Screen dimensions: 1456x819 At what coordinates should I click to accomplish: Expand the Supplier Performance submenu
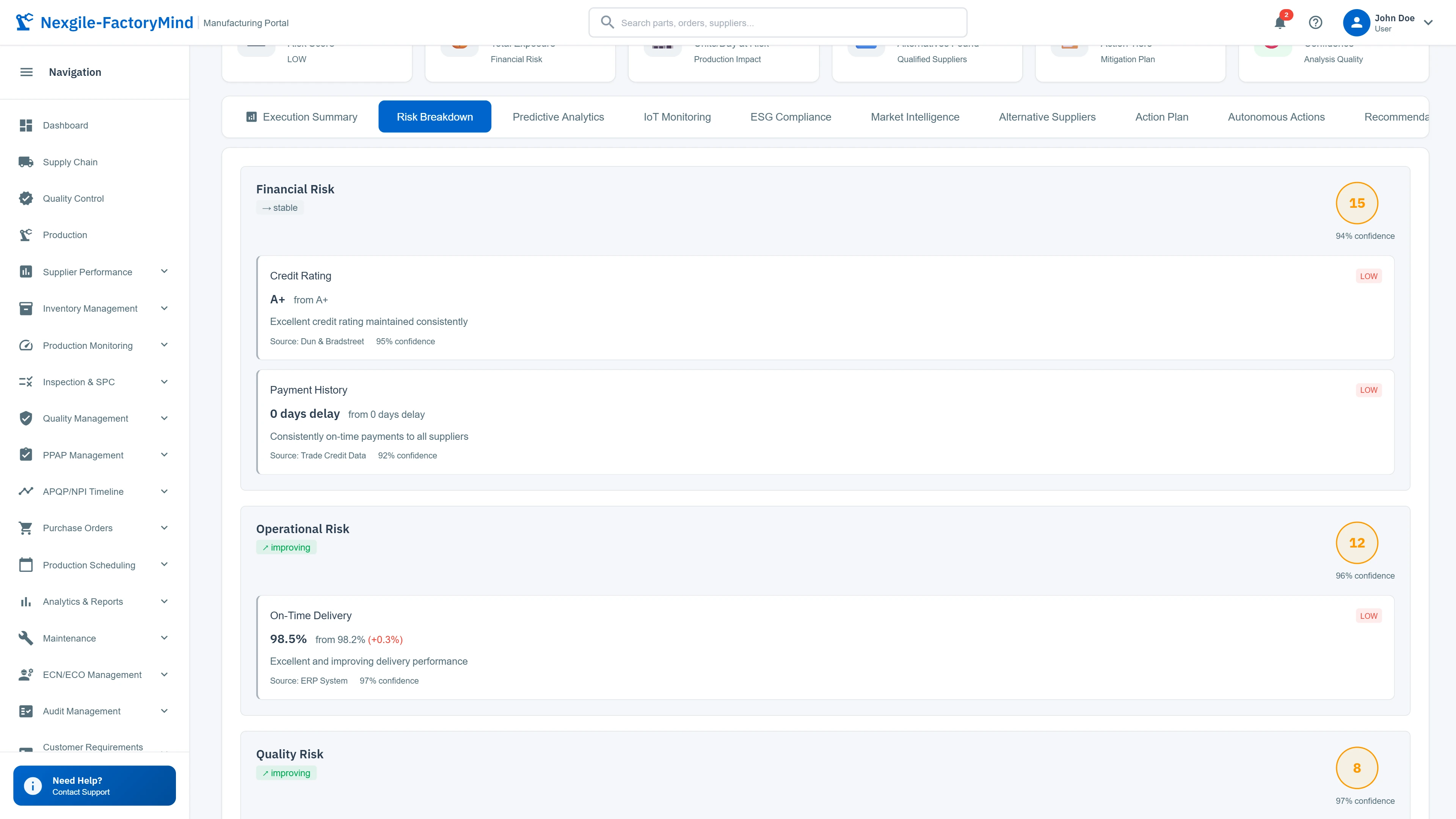pos(164,272)
